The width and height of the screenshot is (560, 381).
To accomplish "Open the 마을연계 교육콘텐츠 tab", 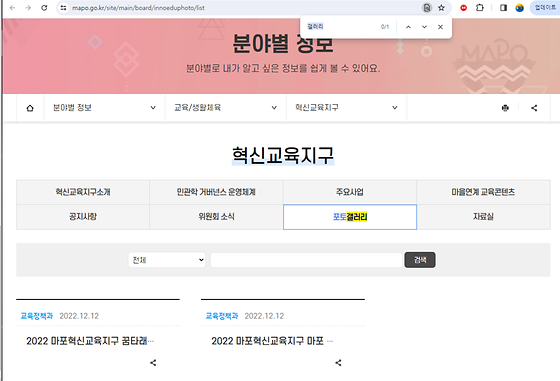I will point(483,192).
